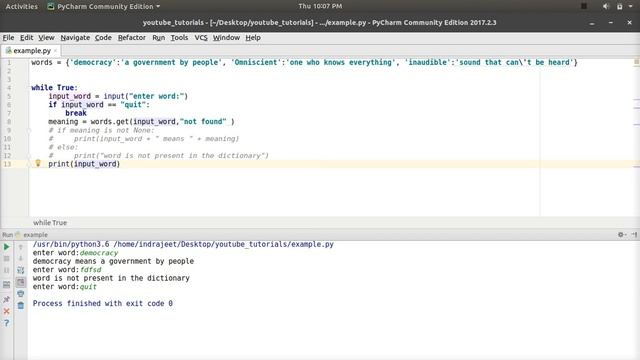Click line number 13 in gutter
The image size is (640, 360).
(x=7, y=164)
